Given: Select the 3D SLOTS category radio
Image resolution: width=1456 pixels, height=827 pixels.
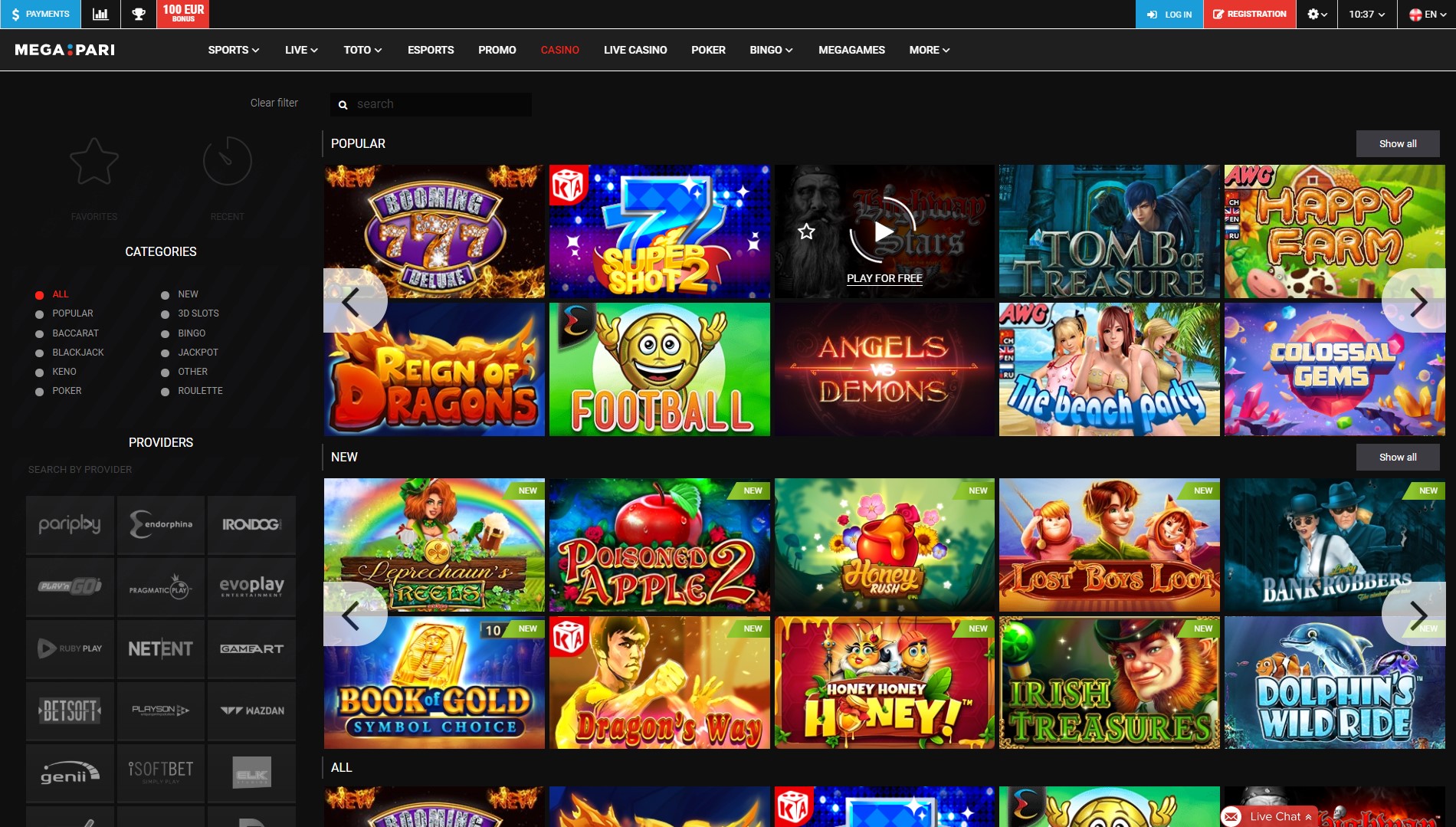Looking at the screenshot, I should 165,314.
